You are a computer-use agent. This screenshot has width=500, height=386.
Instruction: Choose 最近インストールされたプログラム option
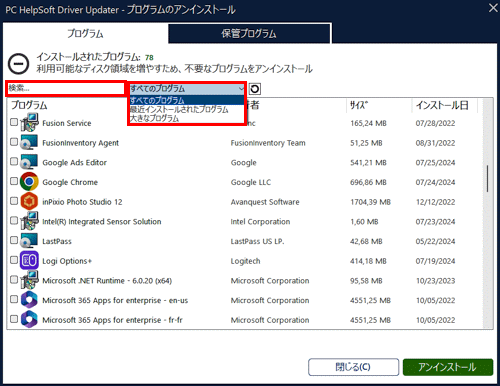[187, 109]
